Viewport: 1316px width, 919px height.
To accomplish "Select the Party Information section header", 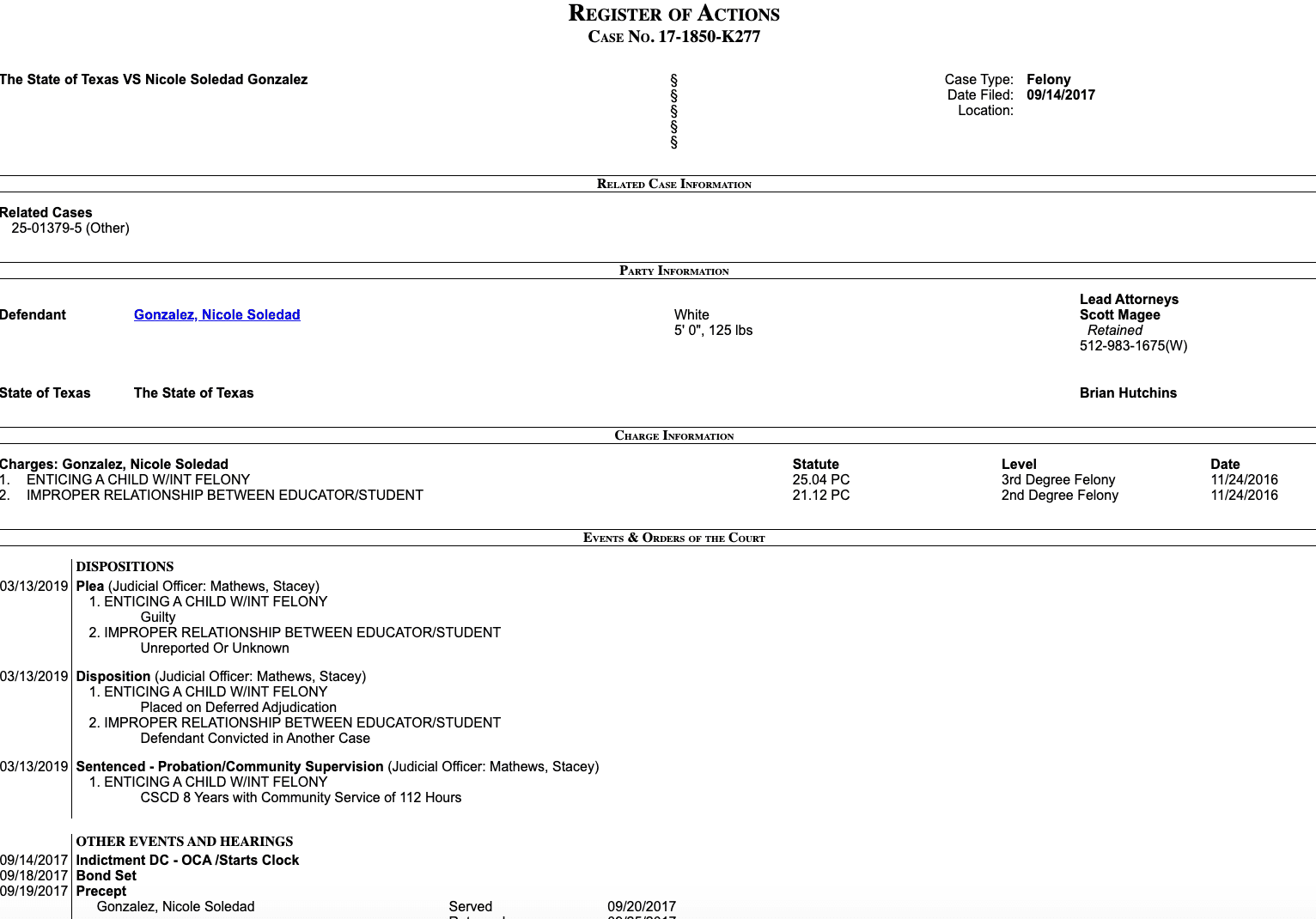I will (673, 271).
